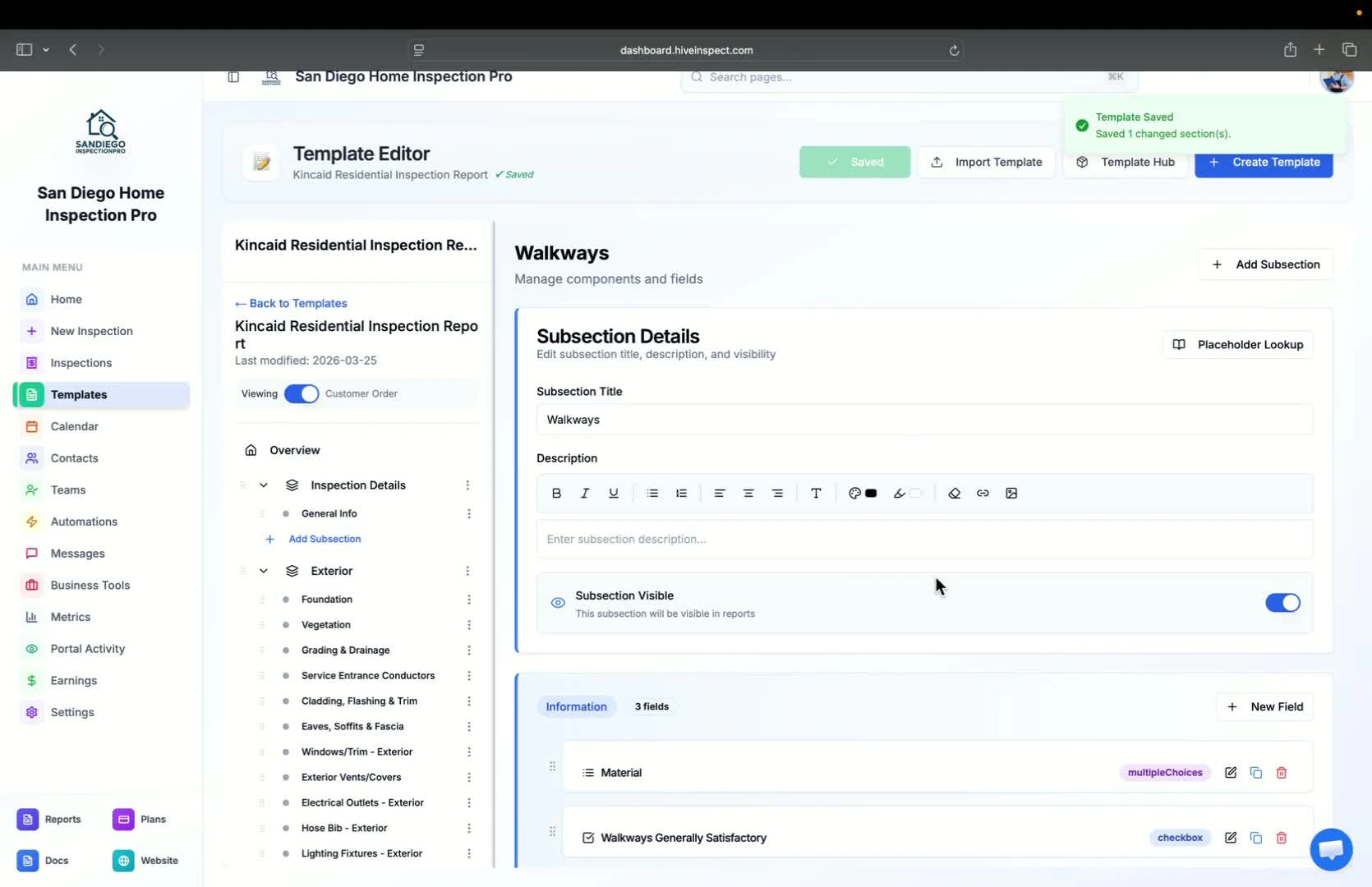1372x887 pixels.
Task: Click the eraser clear-formatting icon
Action: pos(954,494)
